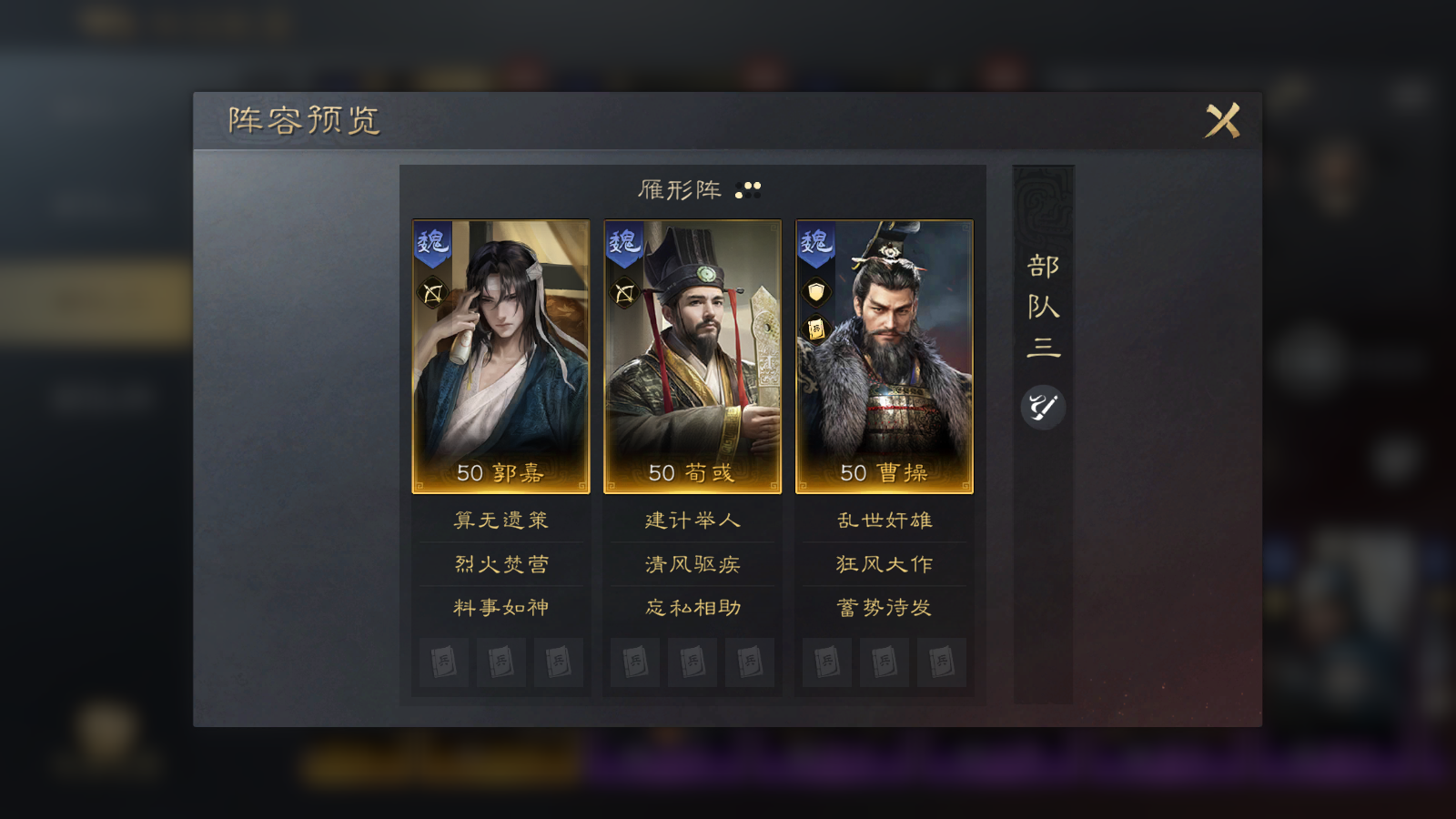Click the archer troop icon on 荀彧's card
This screenshot has width=1456, height=819.
pyautogui.click(x=624, y=293)
